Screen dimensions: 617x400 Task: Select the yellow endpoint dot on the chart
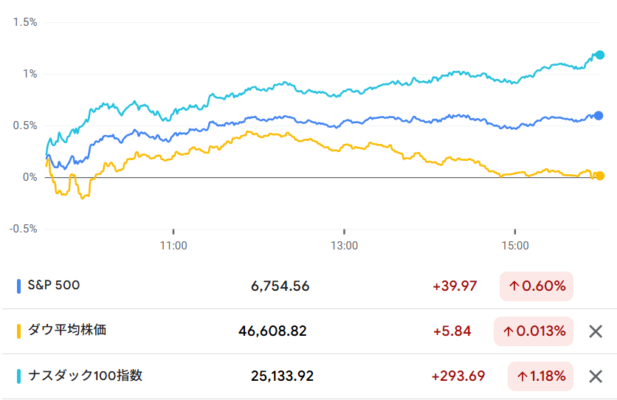[x=599, y=176]
